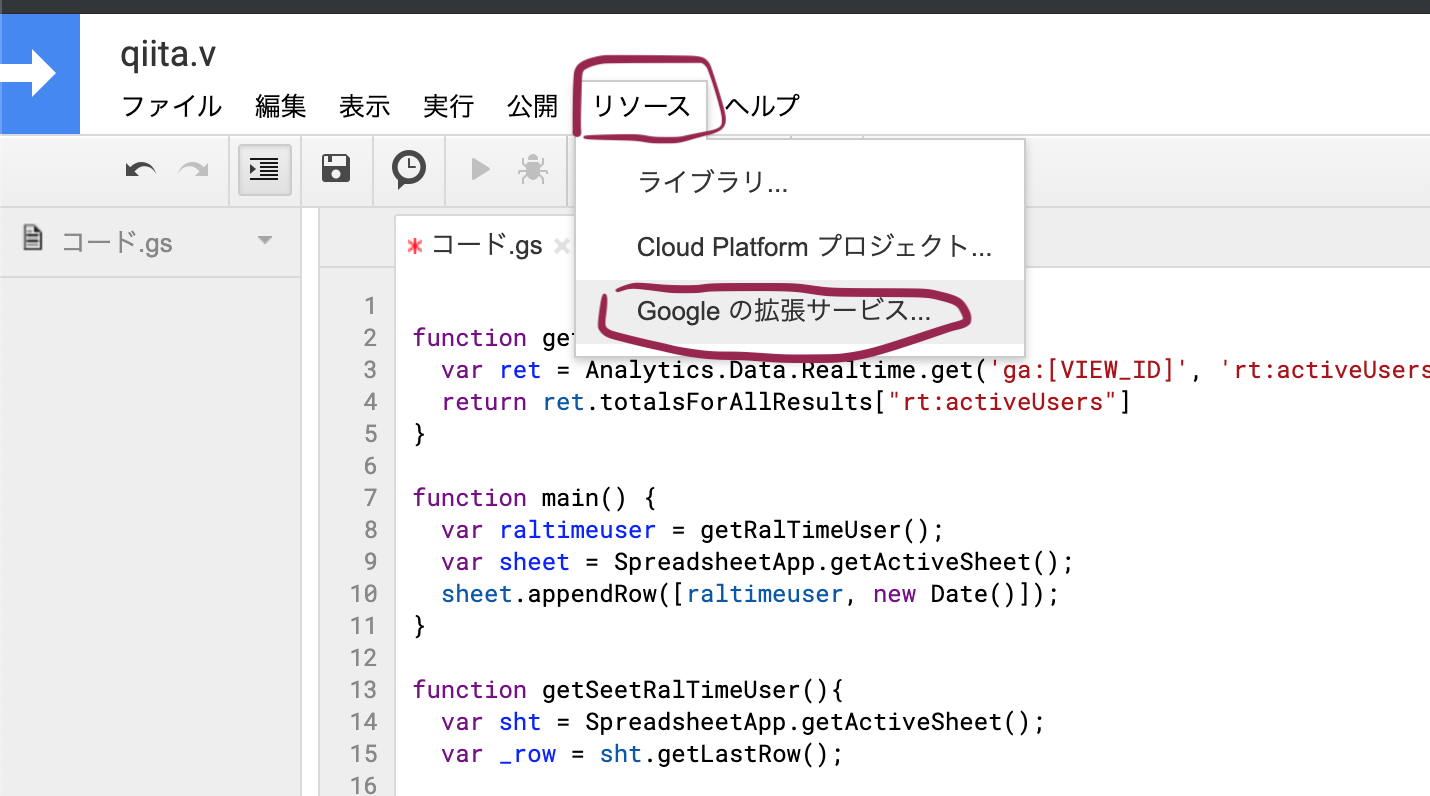Save the project with floppy disk icon
Screen dimensions: 1430x796
336,169
